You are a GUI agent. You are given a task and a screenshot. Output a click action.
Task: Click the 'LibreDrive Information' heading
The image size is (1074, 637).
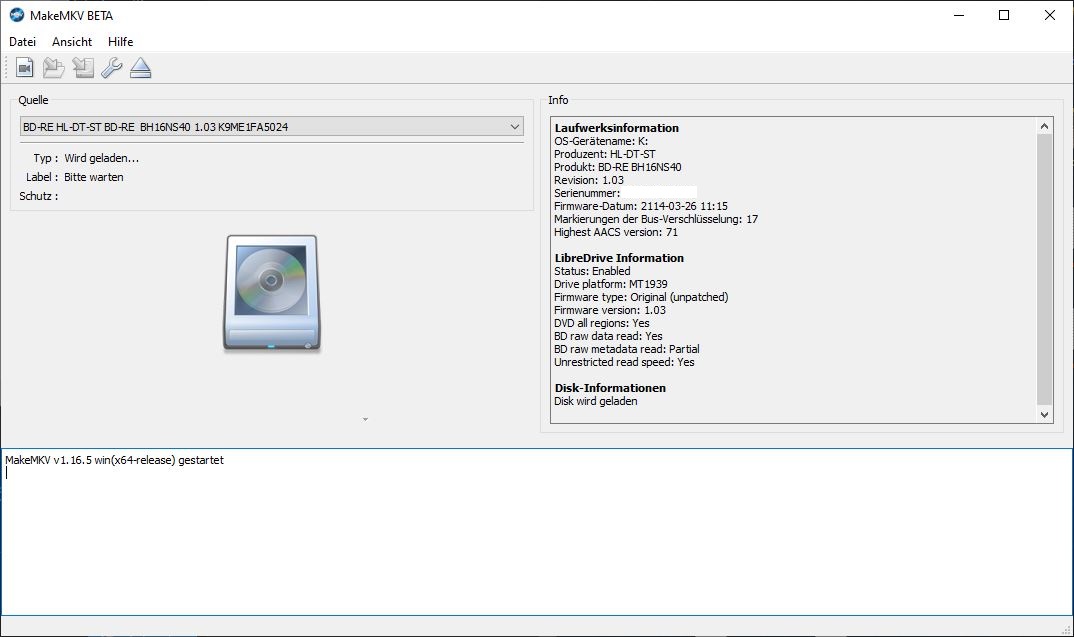click(x=619, y=258)
